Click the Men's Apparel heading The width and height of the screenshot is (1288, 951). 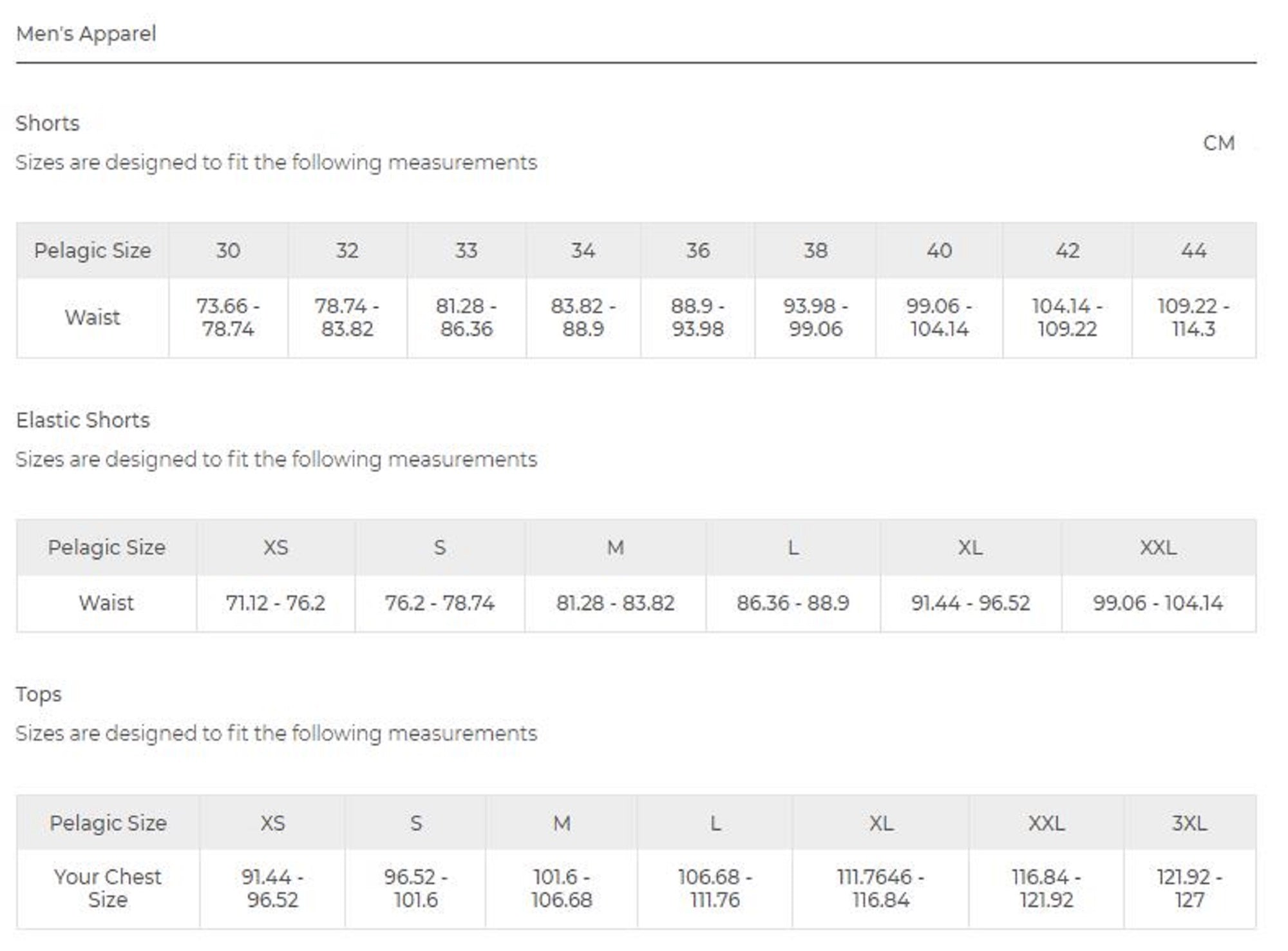point(86,33)
